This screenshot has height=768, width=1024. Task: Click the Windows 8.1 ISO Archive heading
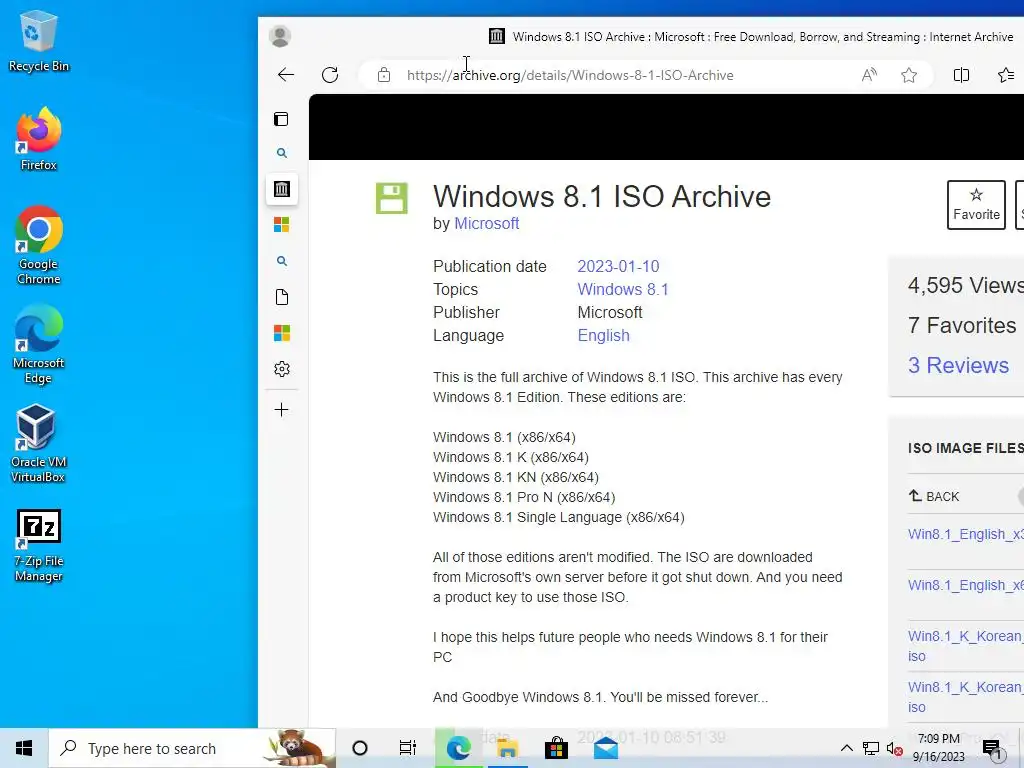[x=601, y=197]
